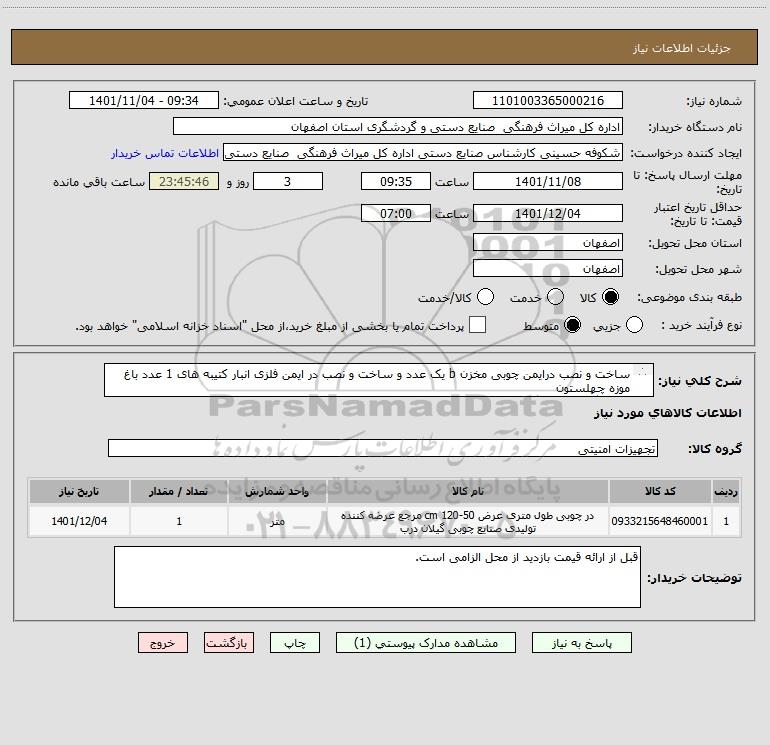Image resolution: width=770 pixels, height=745 pixels.
Task: Click کد کالا column header
Action: (660, 491)
